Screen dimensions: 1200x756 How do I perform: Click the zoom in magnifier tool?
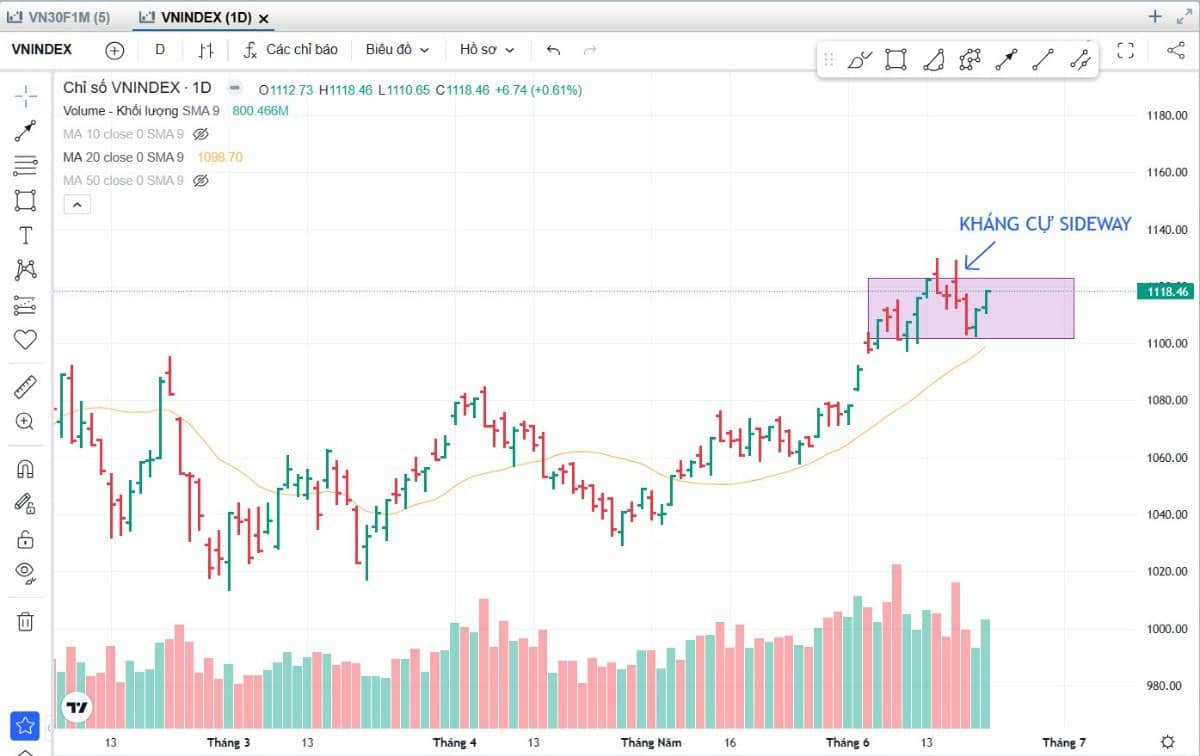(x=25, y=421)
